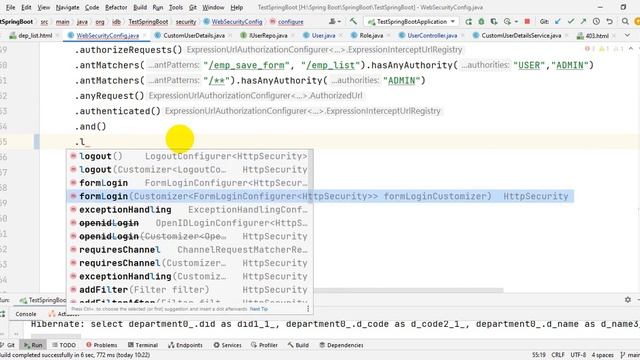Viewport: 640px width, 360px height.
Task: Select logout() LogoutConfigurer suggestion
Action: point(189,156)
